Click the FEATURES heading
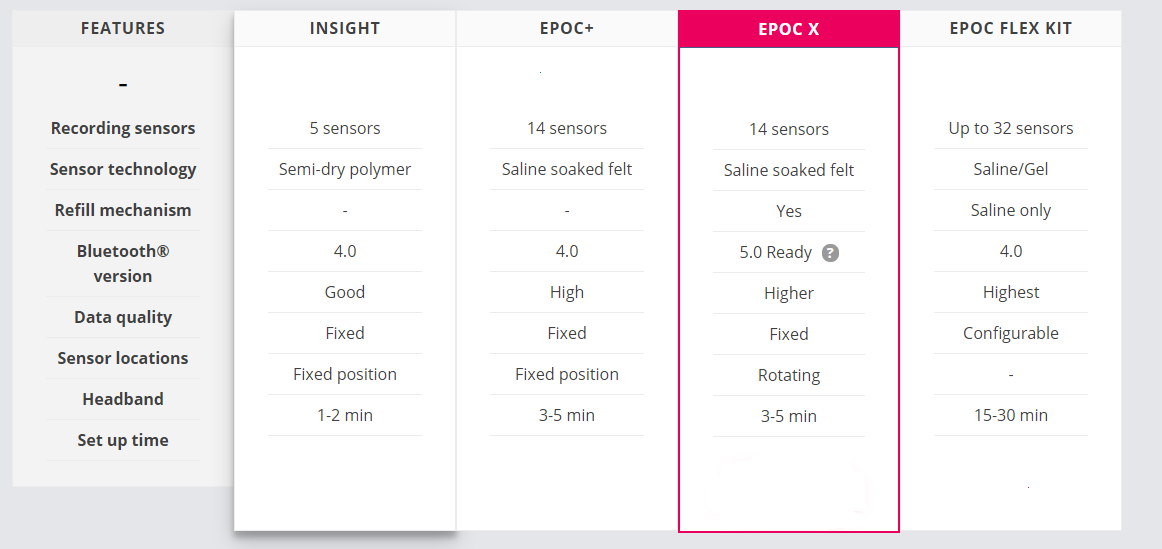The width and height of the screenshot is (1162, 549). (x=123, y=28)
